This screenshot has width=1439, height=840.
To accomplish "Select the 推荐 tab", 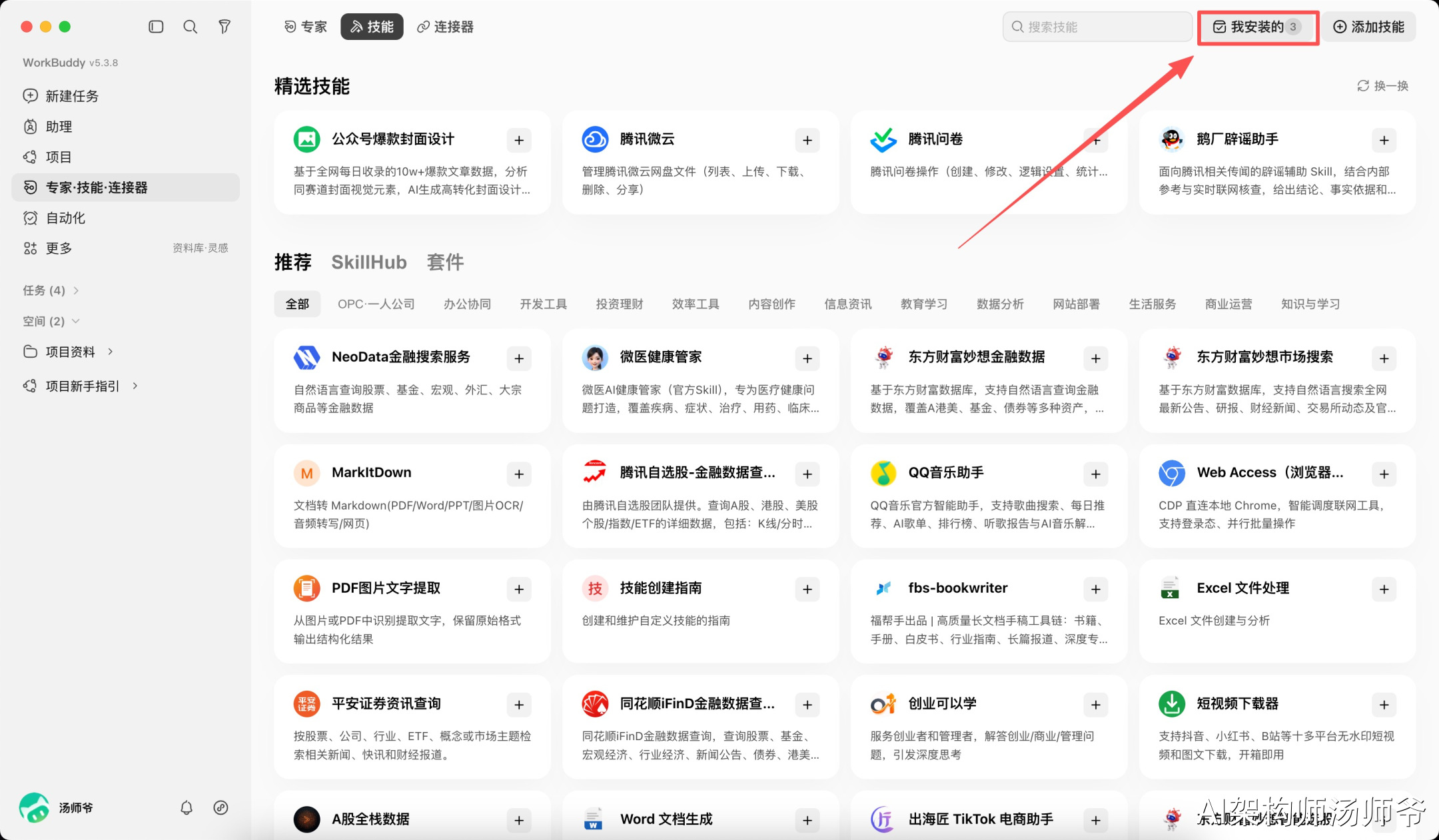I will tap(293, 262).
